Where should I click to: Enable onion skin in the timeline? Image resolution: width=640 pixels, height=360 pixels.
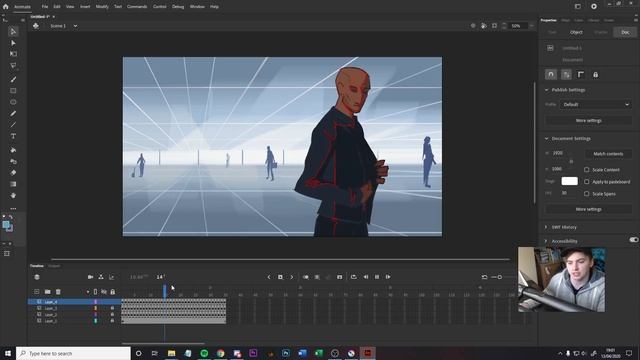click(x=305, y=277)
